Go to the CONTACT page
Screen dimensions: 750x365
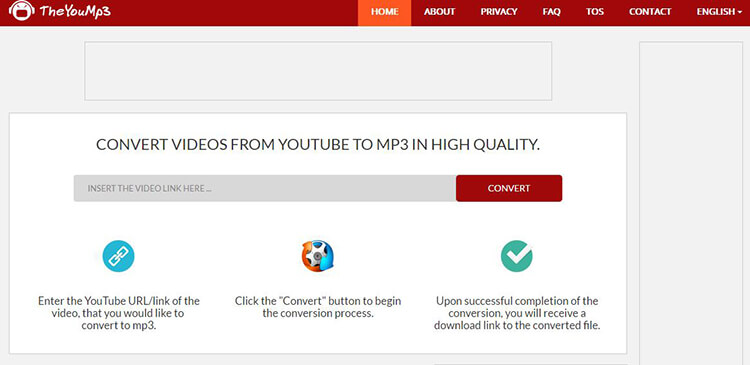[650, 12]
